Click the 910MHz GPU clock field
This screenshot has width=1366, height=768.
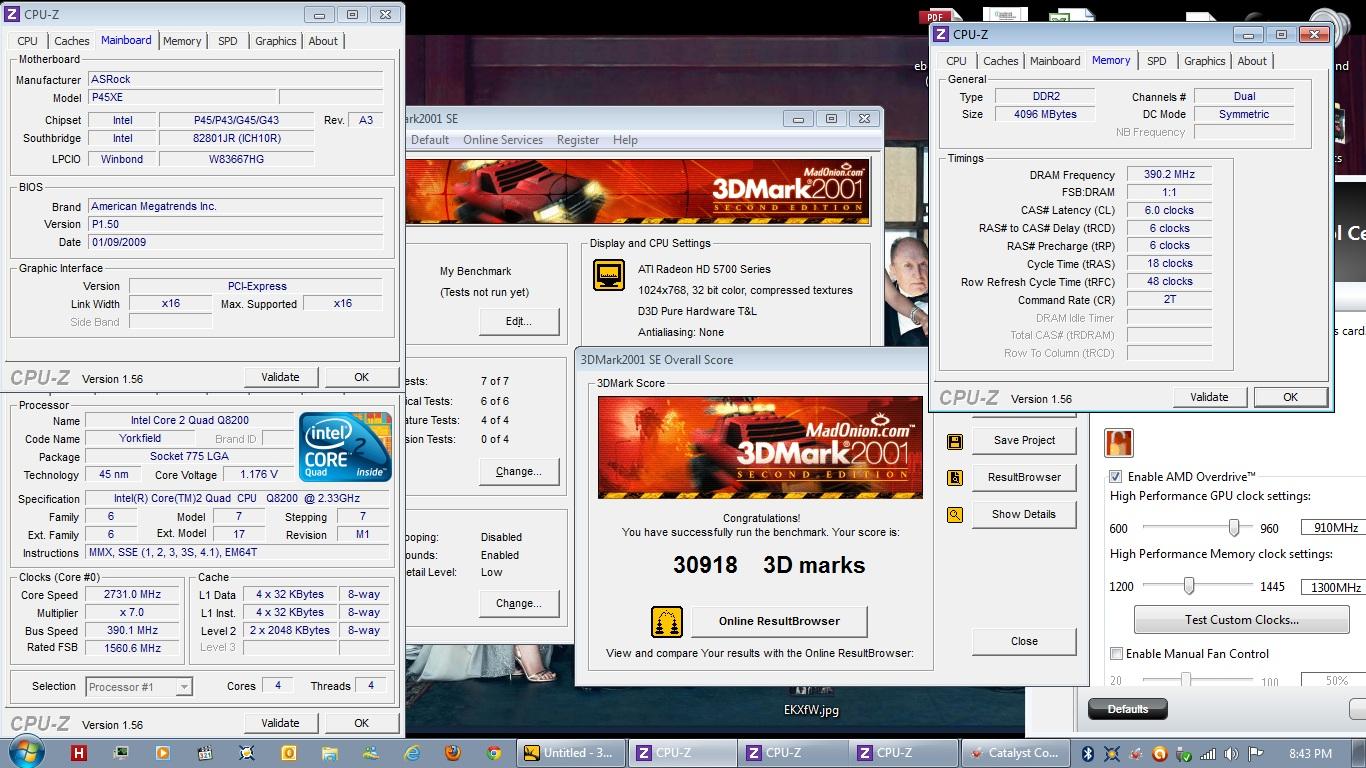click(x=1333, y=528)
